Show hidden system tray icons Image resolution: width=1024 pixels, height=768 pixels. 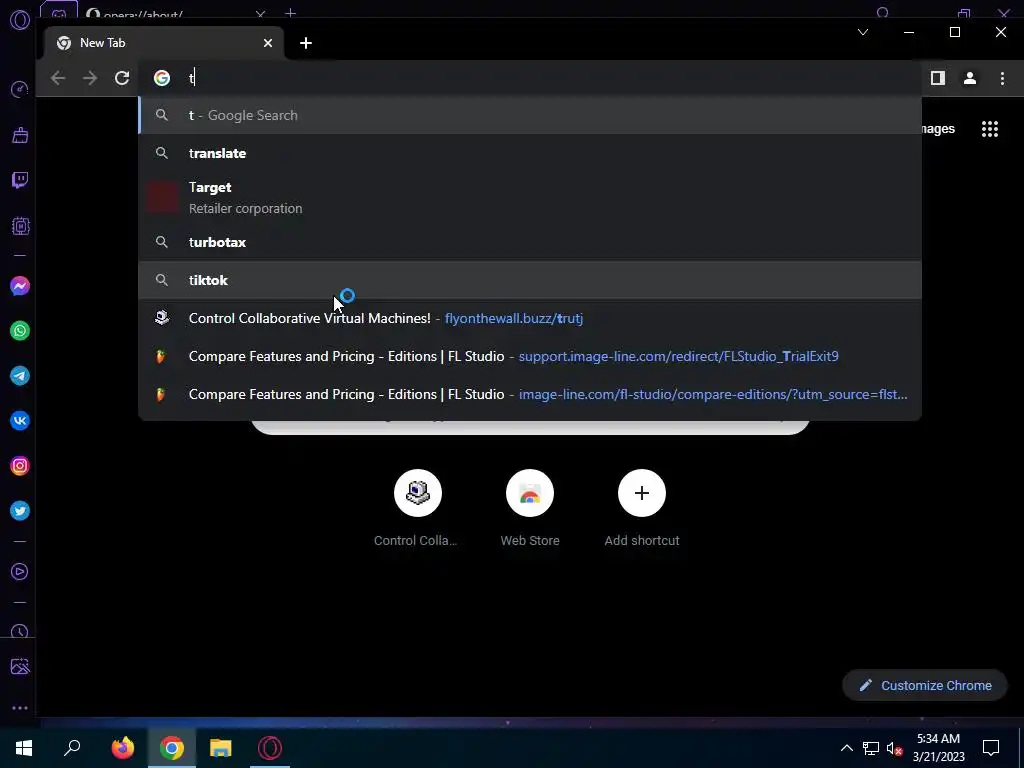click(x=846, y=748)
